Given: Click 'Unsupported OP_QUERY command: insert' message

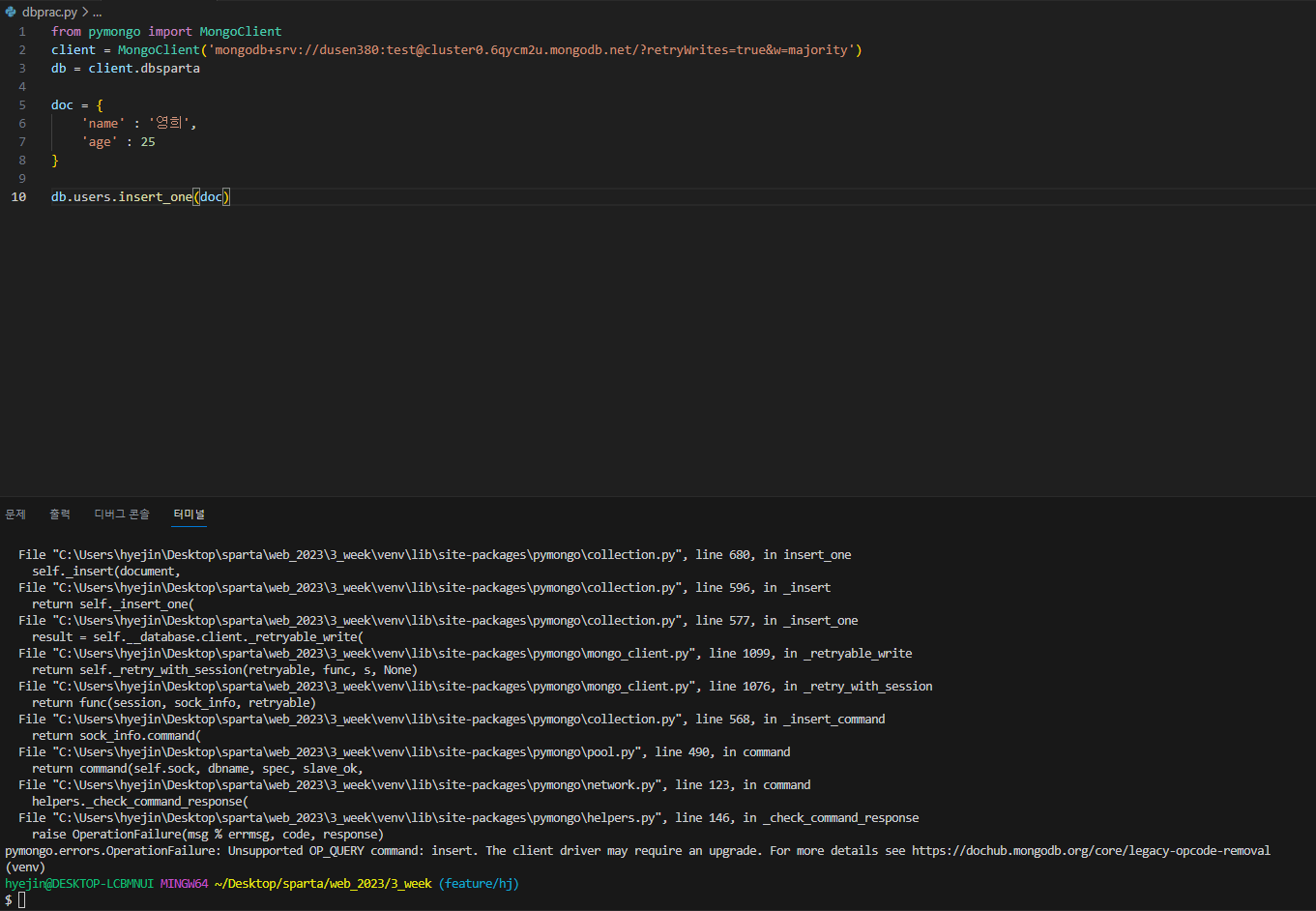Looking at the screenshot, I should click(352, 851).
